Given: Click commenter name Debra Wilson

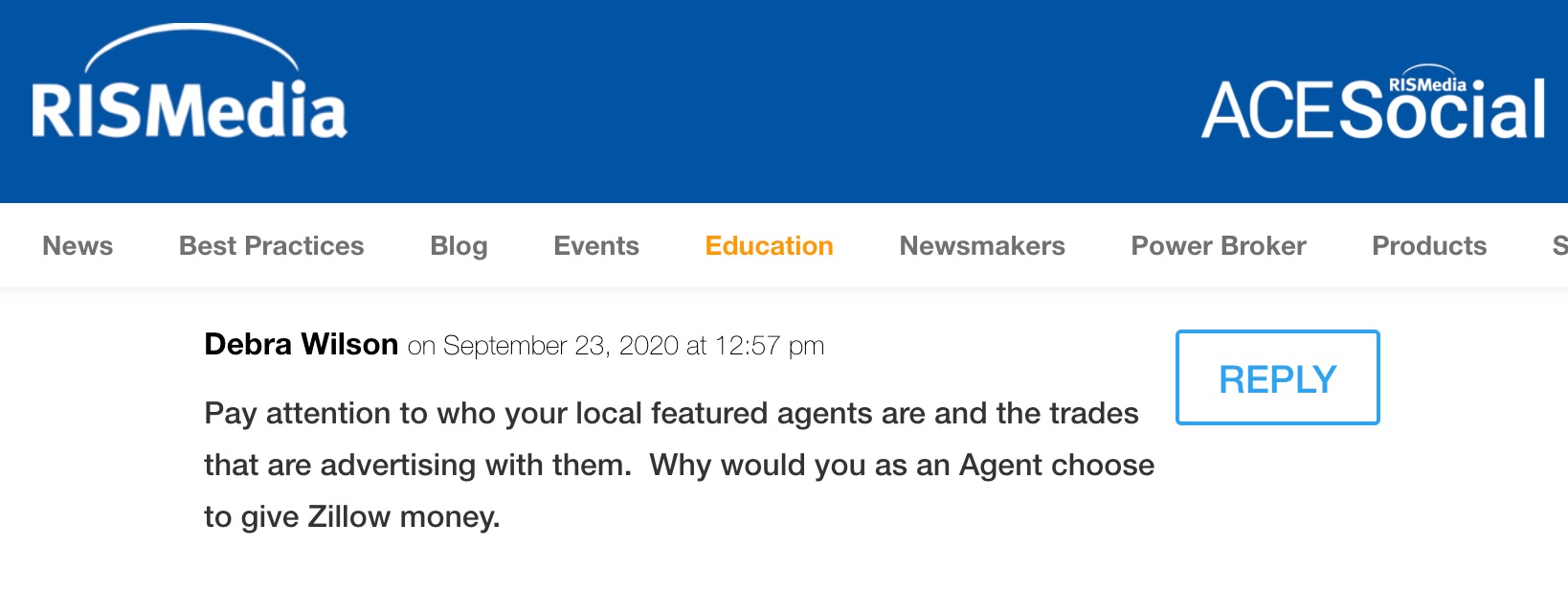Looking at the screenshot, I should (x=302, y=344).
